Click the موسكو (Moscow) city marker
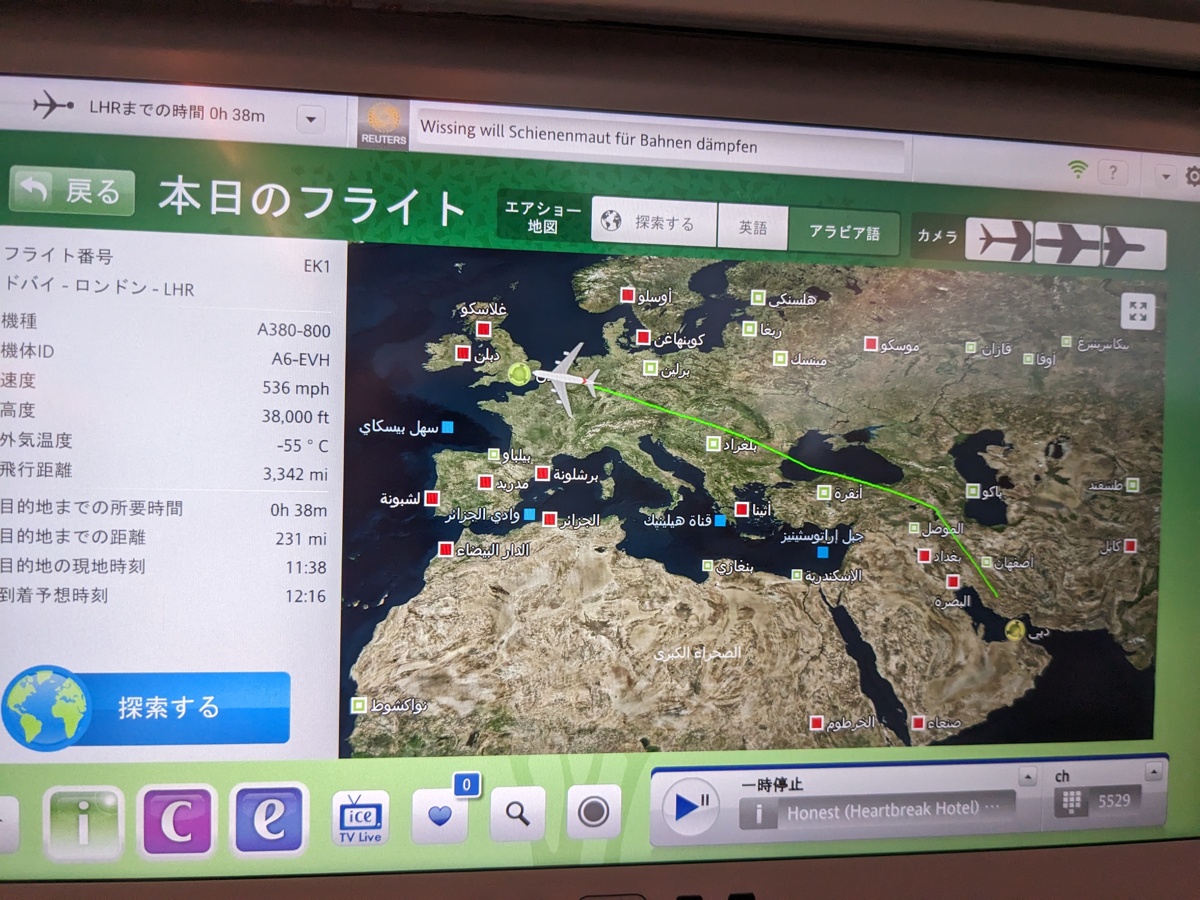The image size is (1200, 900). tap(870, 344)
